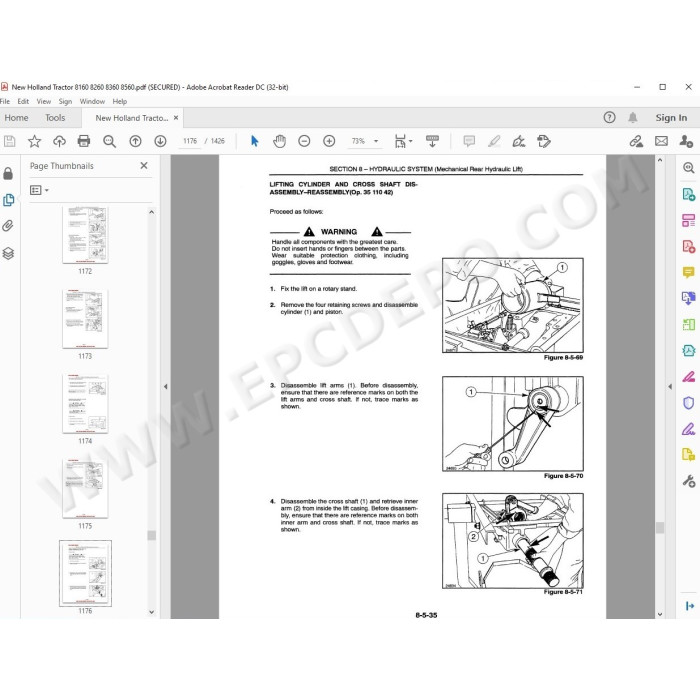Close the Page Thumbnails panel
The image size is (700, 700).
[144, 166]
